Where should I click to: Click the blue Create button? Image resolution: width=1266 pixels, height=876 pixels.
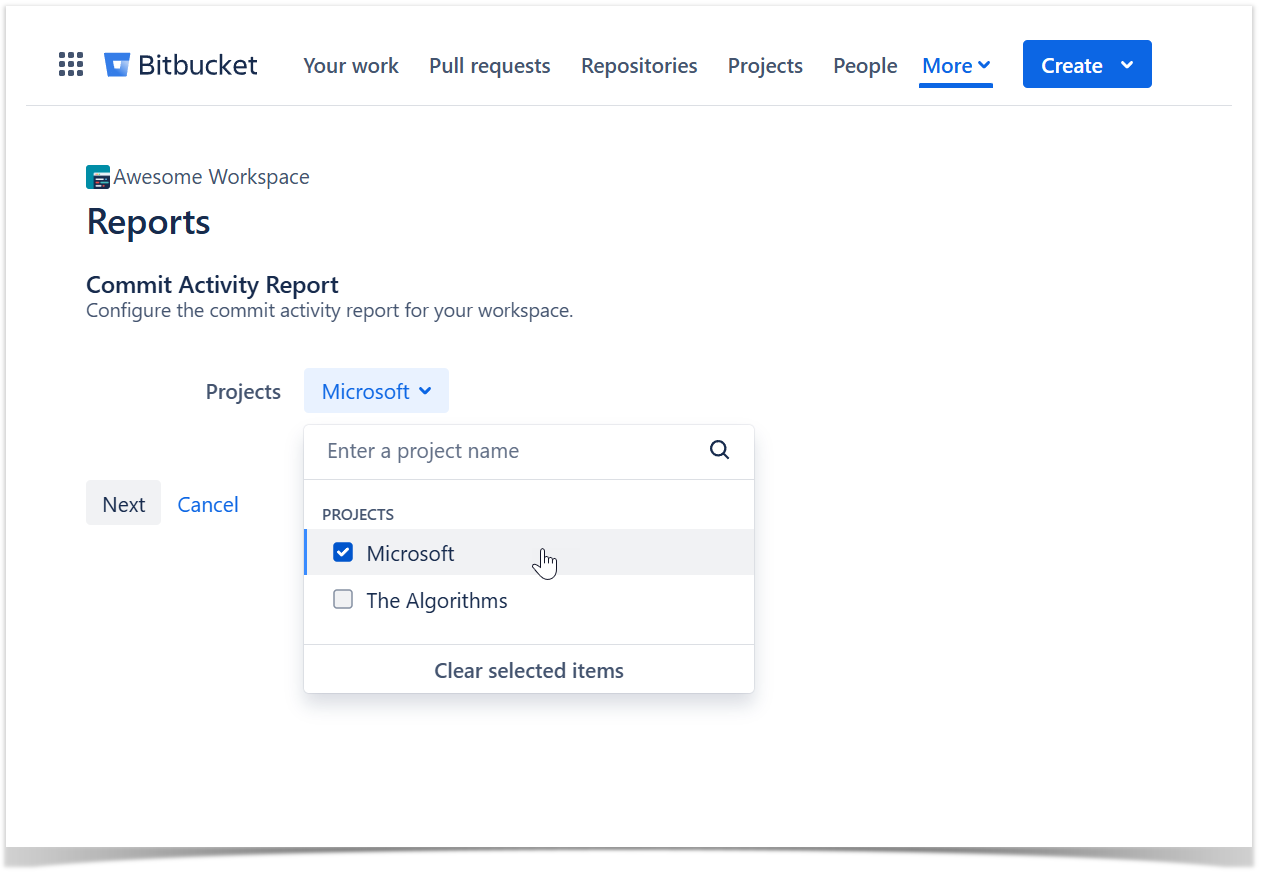pos(1070,65)
